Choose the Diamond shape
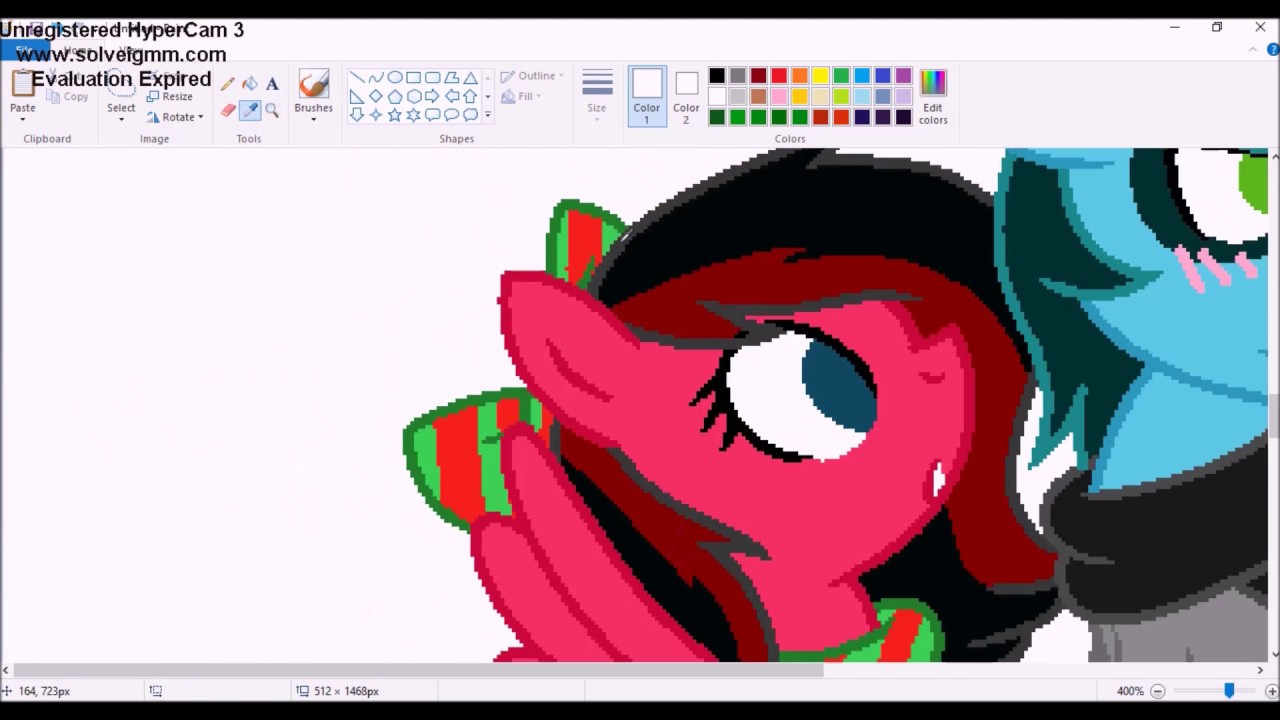The width and height of the screenshot is (1280, 720). pos(376,96)
